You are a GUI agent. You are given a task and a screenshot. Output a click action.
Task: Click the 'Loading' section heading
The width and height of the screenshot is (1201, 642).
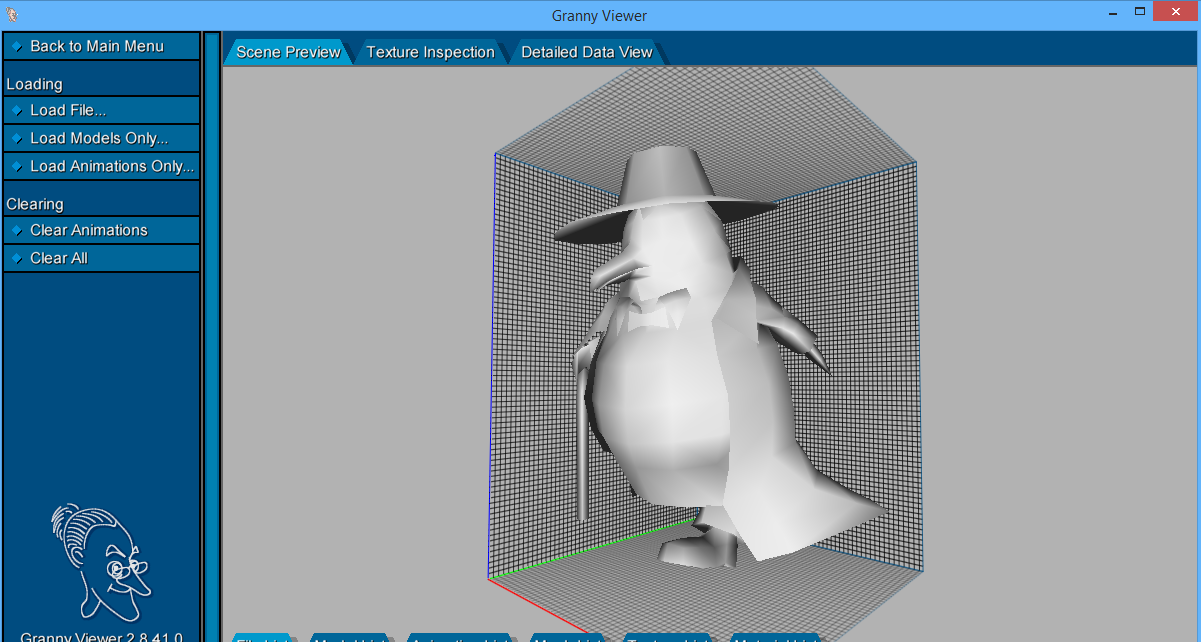[x=34, y=84]
